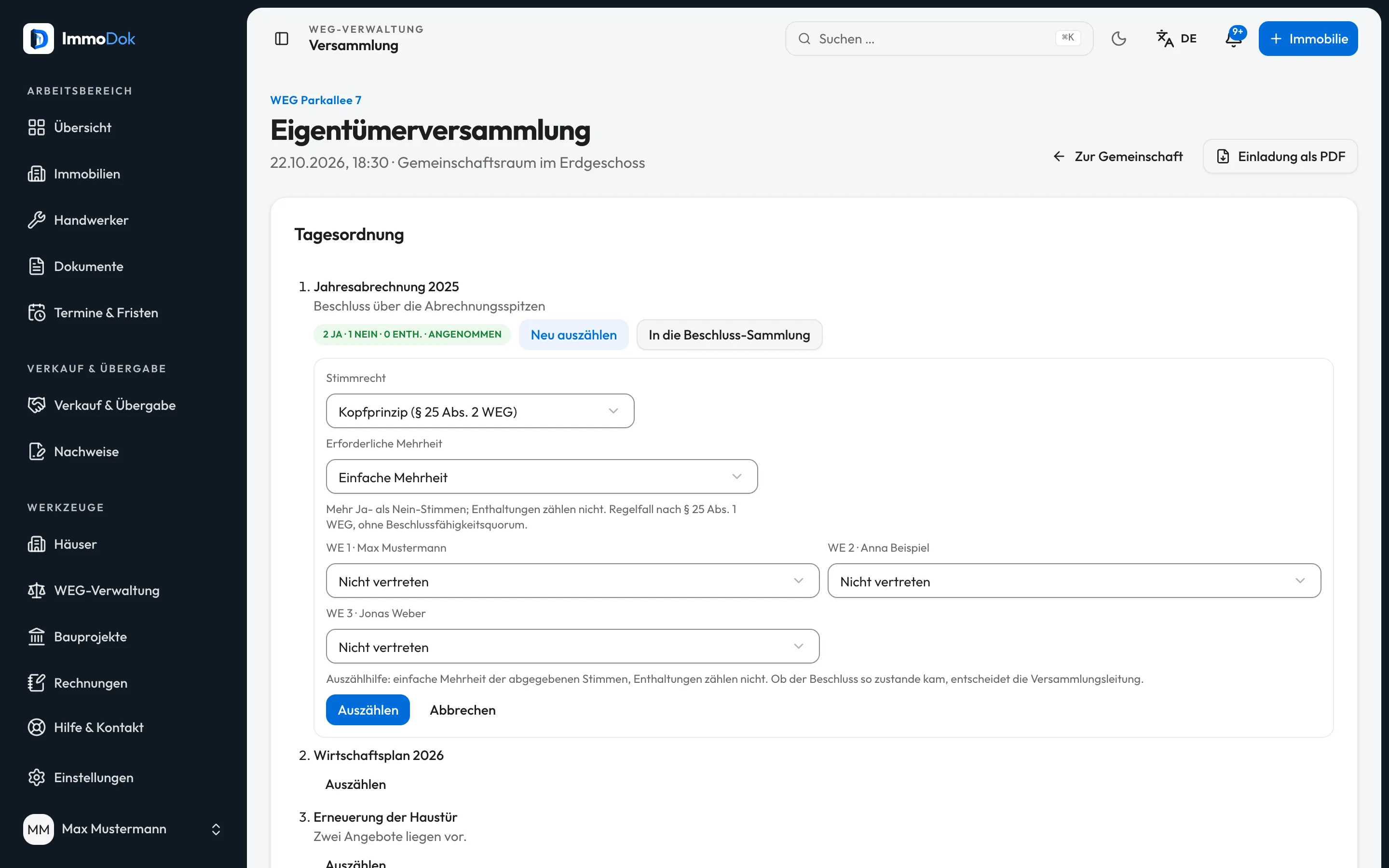Click the MM user avatar

click(39, 829)
